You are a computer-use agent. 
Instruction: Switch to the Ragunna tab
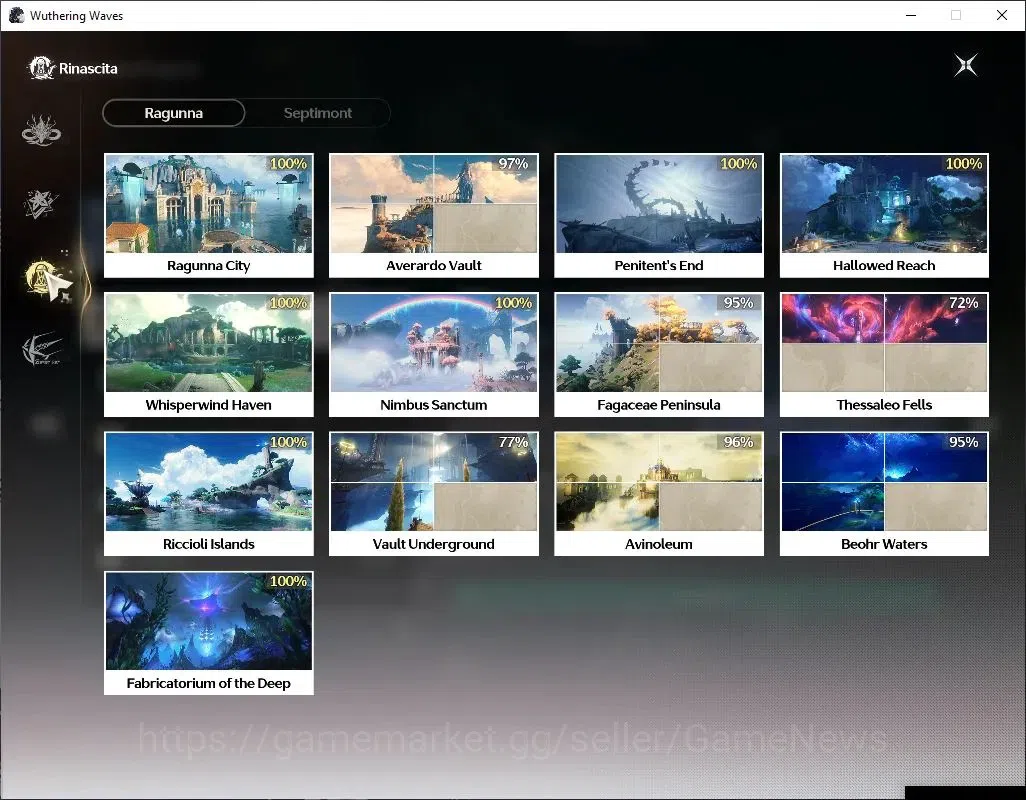(173, 113)
